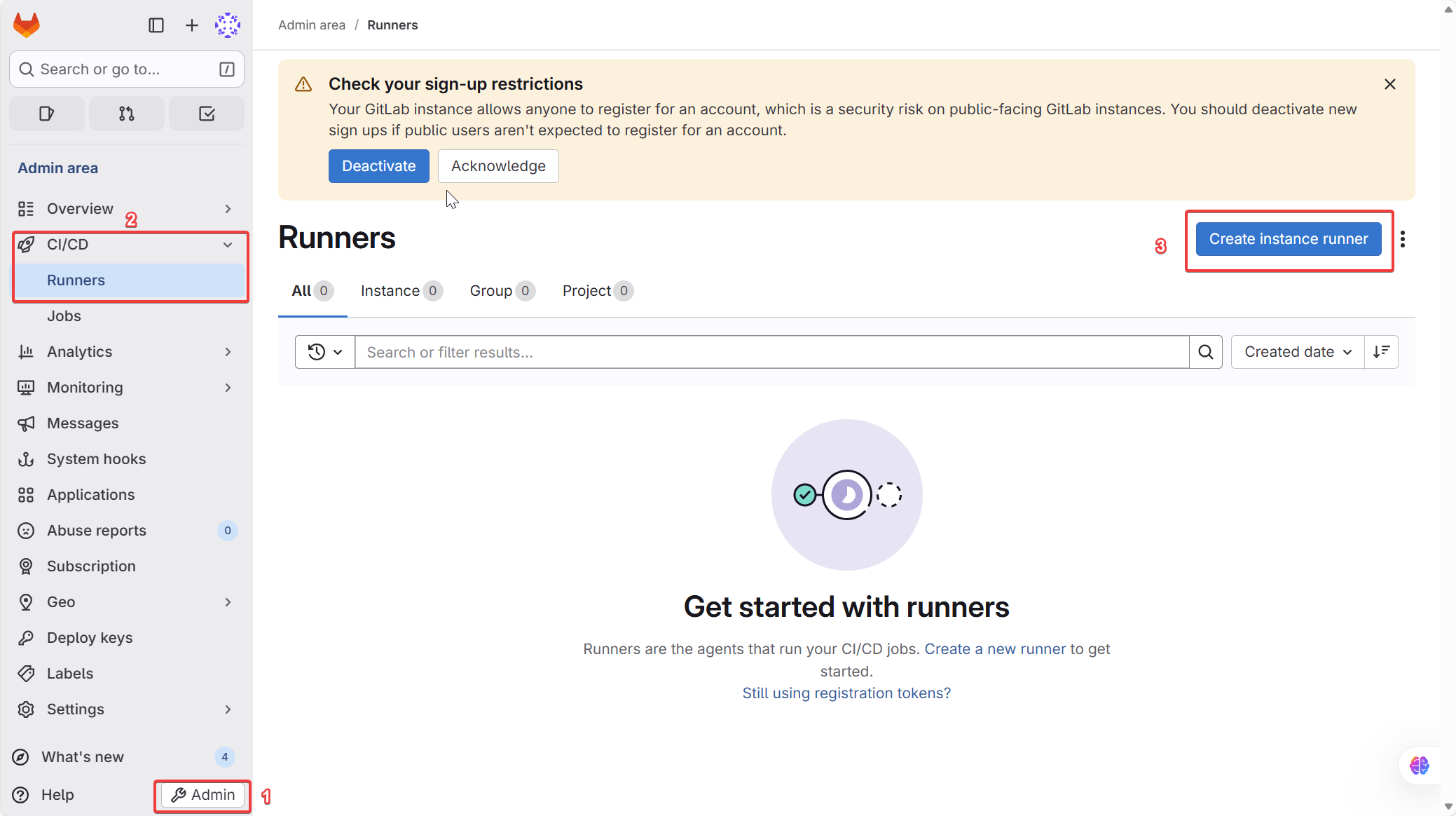The width and height of the screenshot is (1456, 816).
Task: Open the runner options kebab menu
Action: click(x=1403, y=239)
